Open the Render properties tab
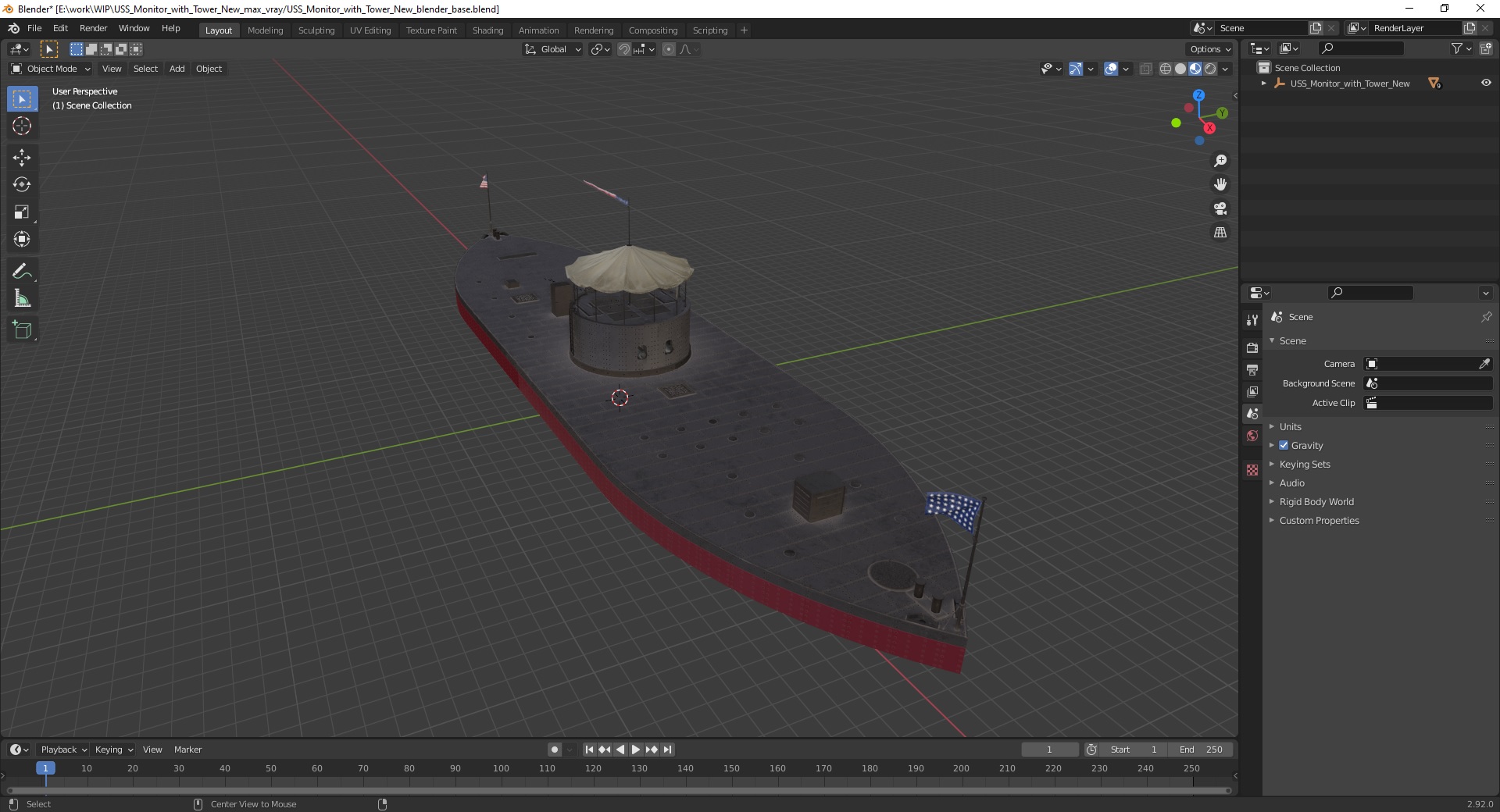The height and width of the screenshot is (812, 1500). (1252, 347)
